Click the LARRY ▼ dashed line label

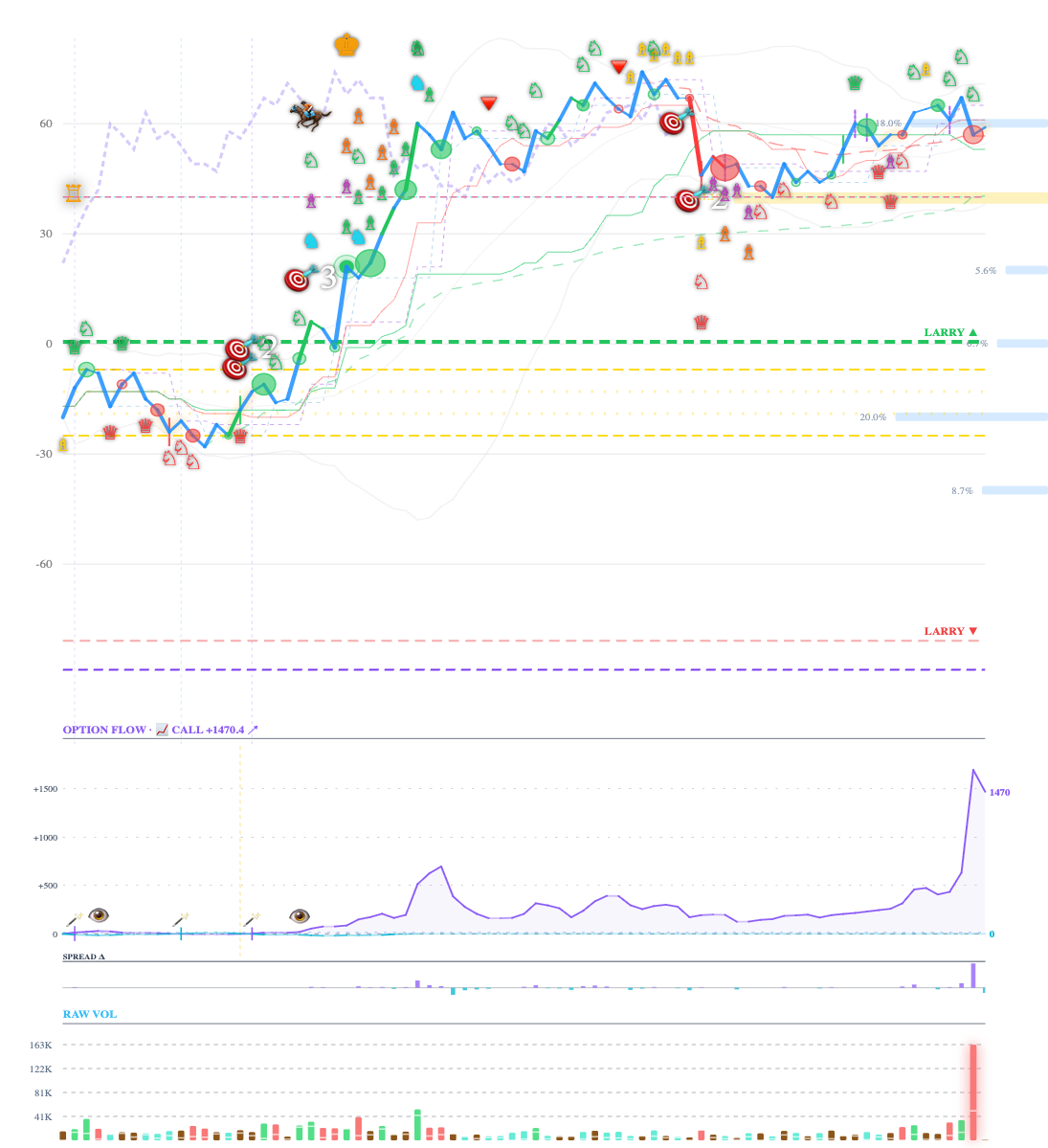pyautogui.click(x=948, y=630)
